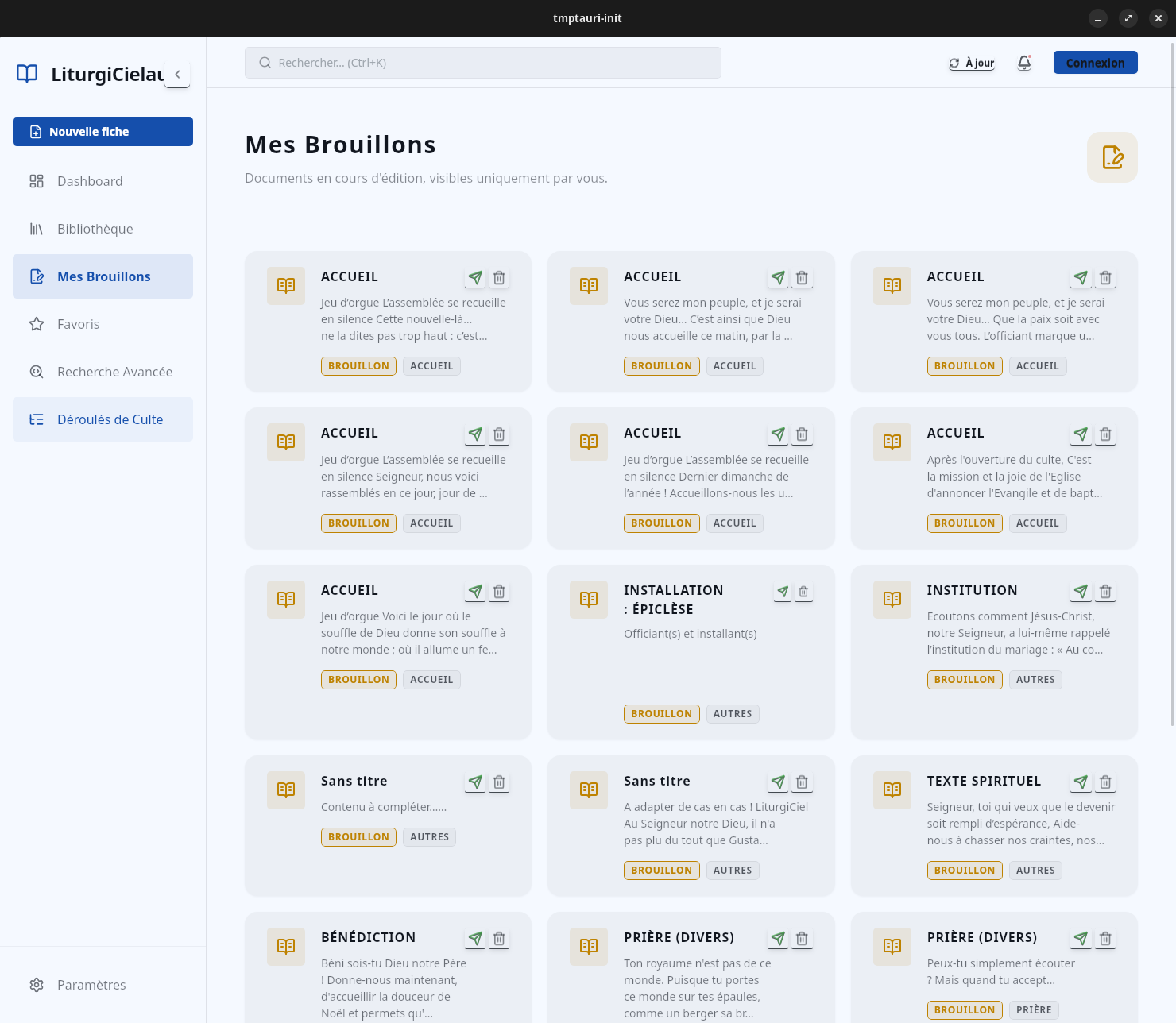Click the book icon on Bénédiction card

(x=286, y=946)
